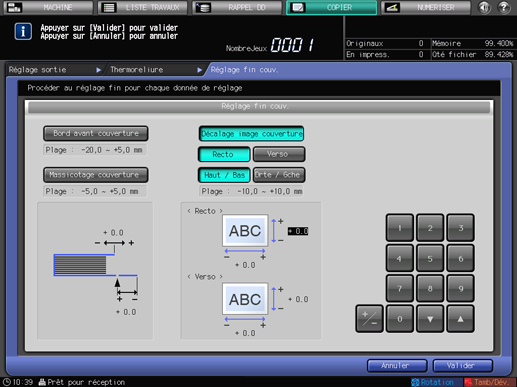
Task: Click Qté fichier 89.428% value
Action: 499,54
